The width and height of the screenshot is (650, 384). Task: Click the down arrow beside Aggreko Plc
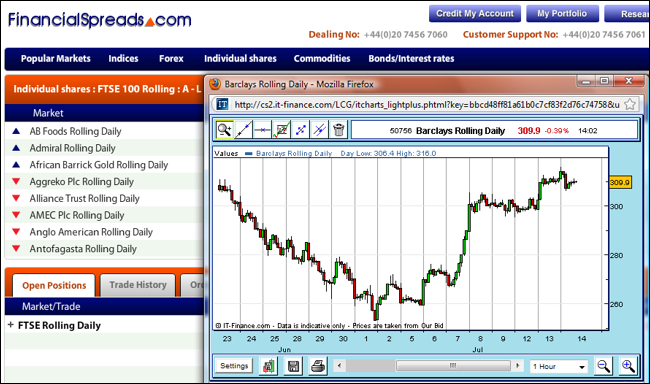coord(16,181)
